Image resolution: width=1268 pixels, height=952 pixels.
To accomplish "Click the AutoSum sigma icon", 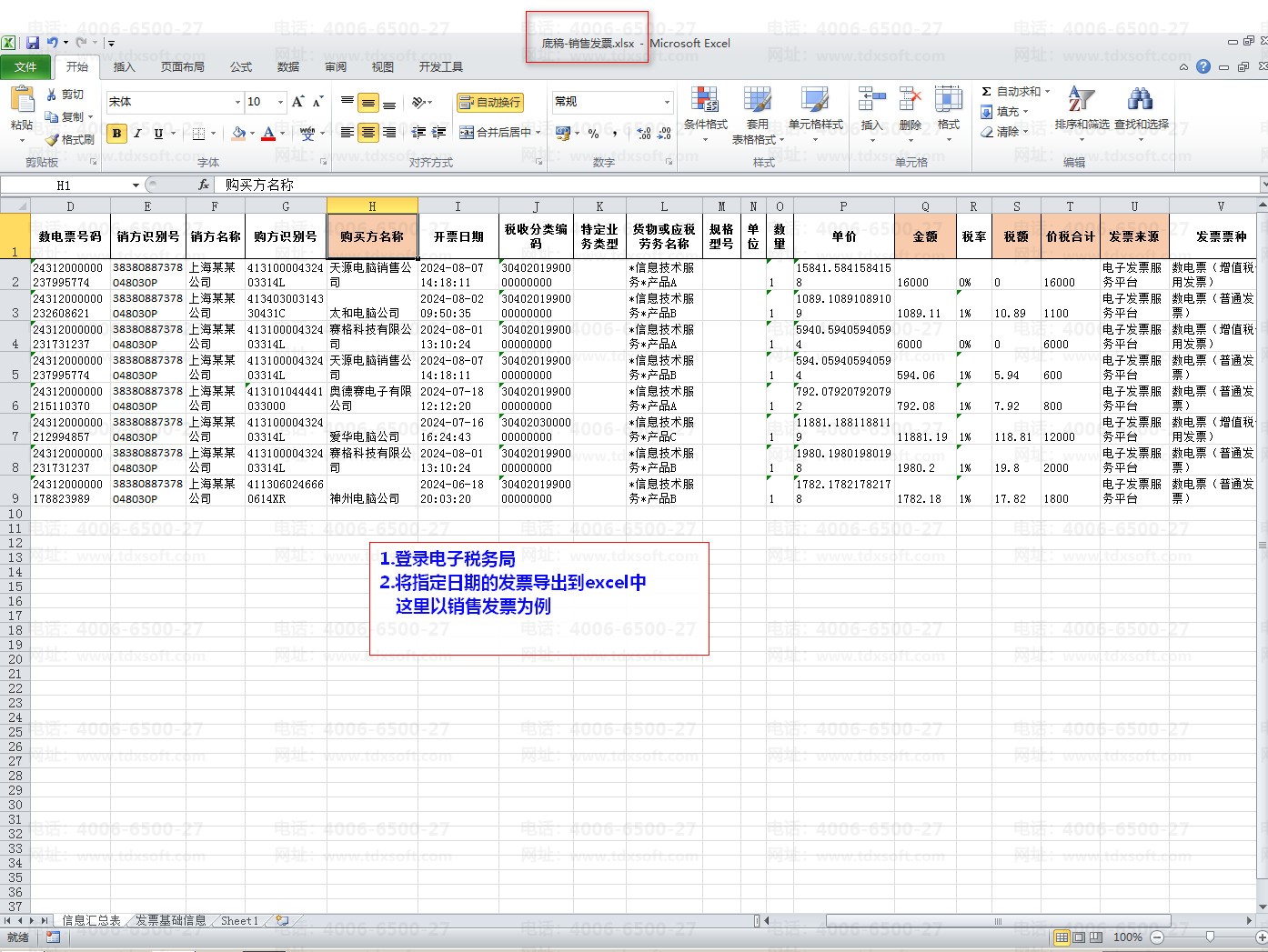I will point(987,92).
